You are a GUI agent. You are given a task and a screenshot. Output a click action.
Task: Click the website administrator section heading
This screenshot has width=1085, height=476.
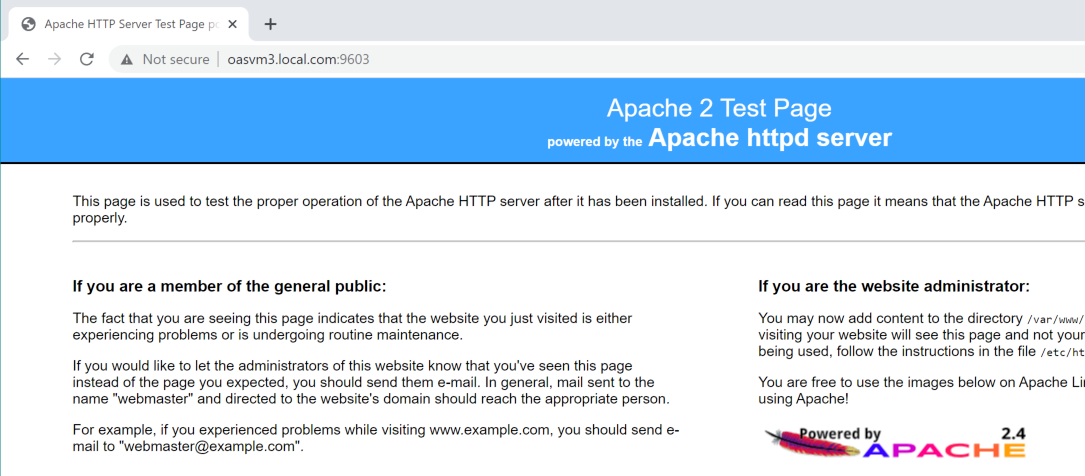click(x=894, y=286)
